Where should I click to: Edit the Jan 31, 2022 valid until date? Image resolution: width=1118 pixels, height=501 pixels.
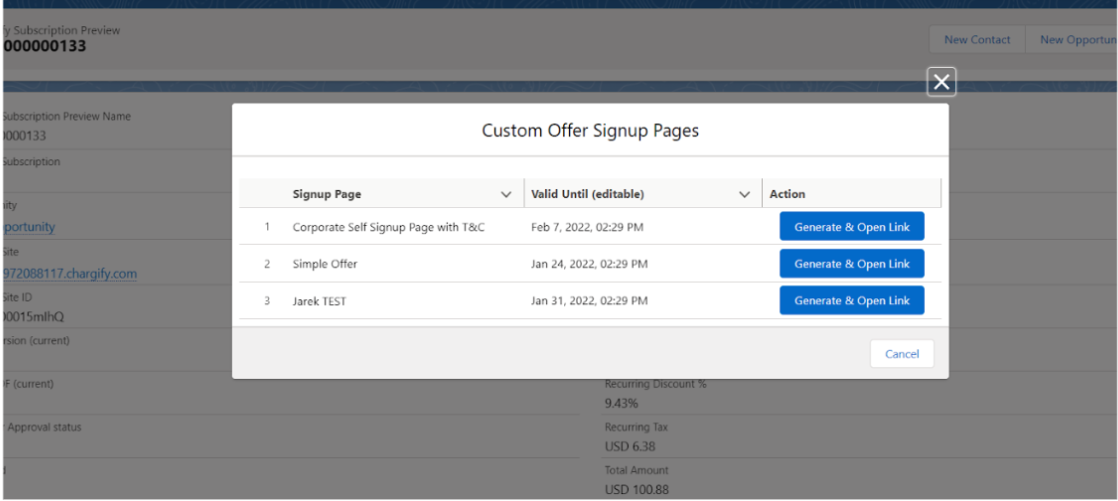point(588,301)
